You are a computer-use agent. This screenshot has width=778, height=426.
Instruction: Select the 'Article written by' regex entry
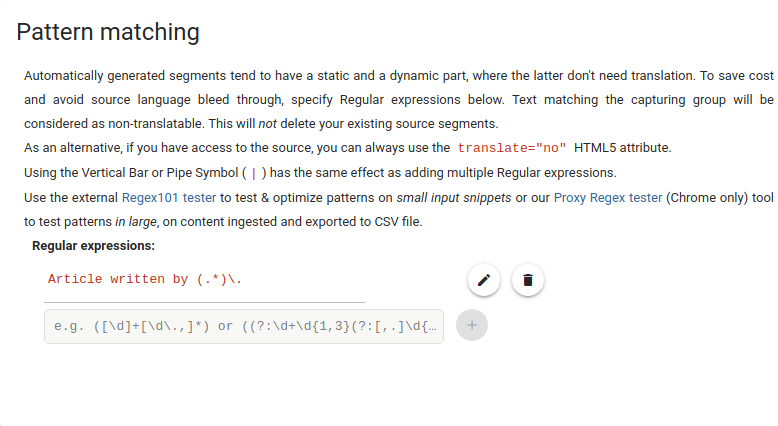[145, 279]
